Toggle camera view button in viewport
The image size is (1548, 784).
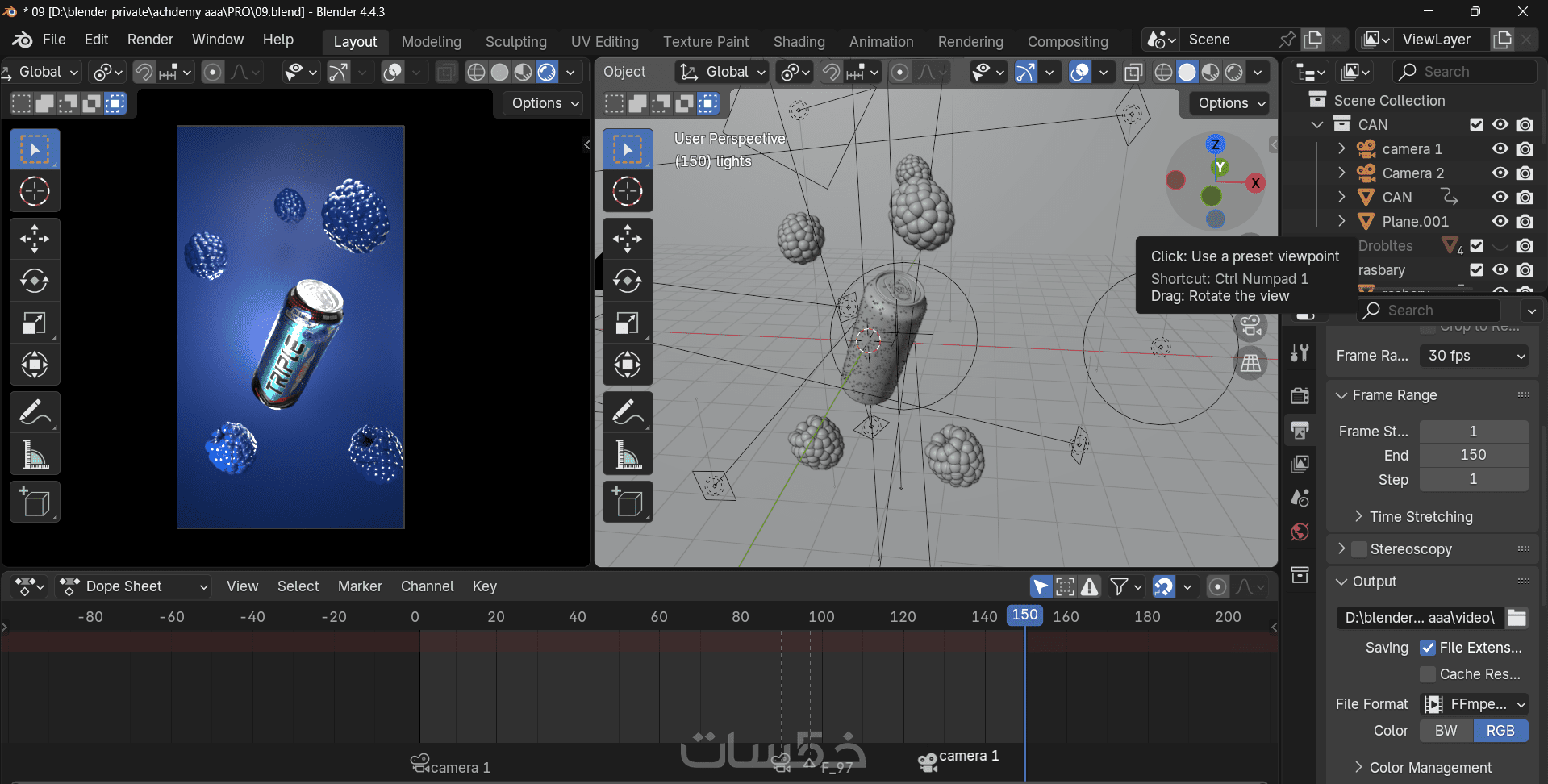click(x=1250, y=326)
